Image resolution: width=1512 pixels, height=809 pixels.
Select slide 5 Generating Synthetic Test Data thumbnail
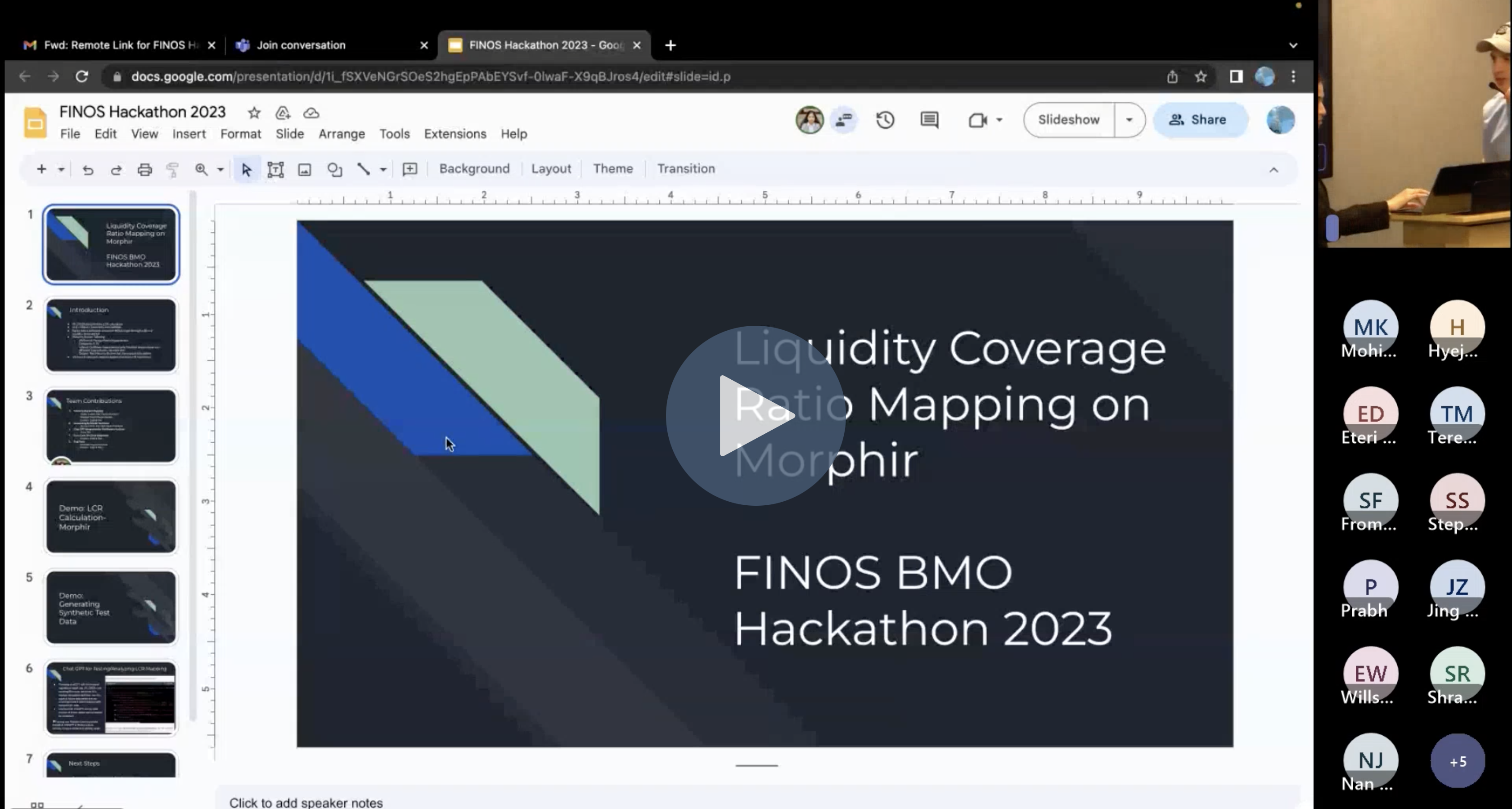point(111,607)
